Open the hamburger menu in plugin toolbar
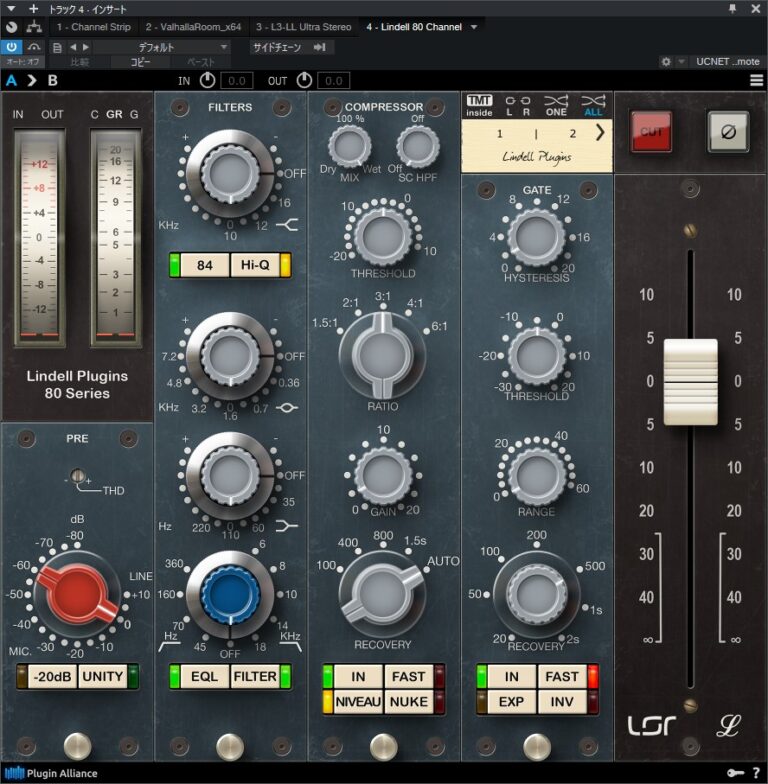The height and width of the screenshot is (784, 768). [x=757, y=80]
